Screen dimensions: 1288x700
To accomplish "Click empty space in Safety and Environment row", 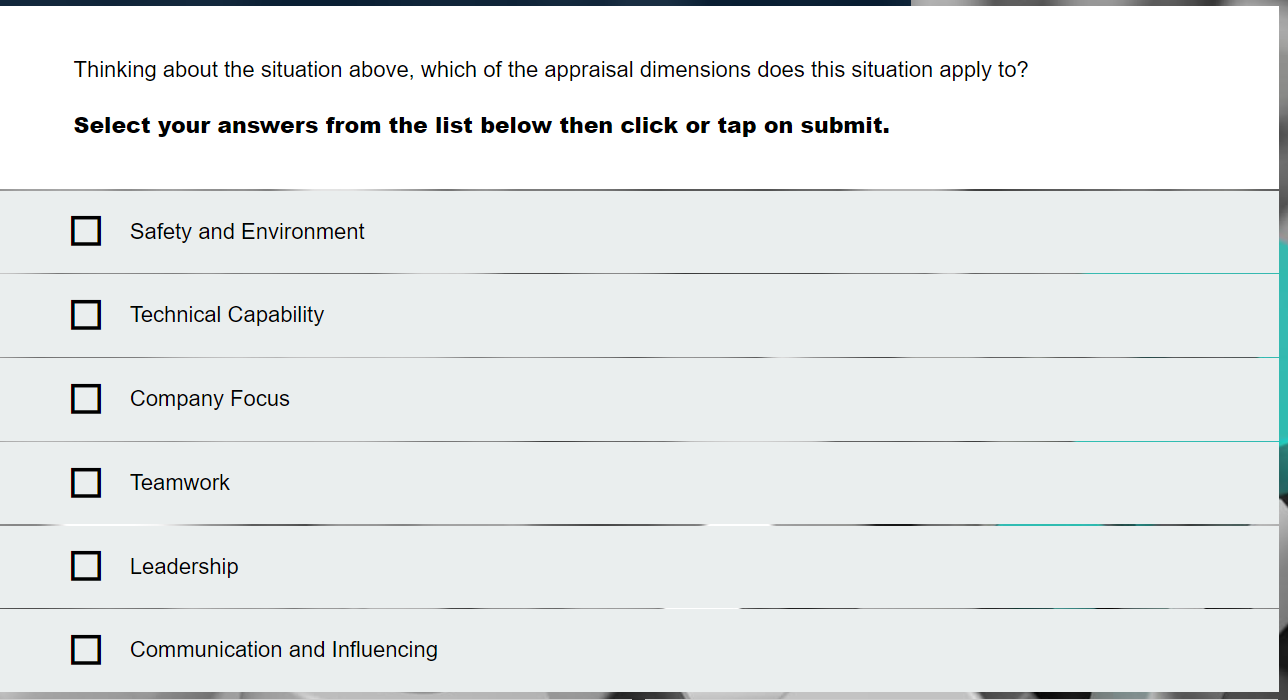I will point(750,231).
